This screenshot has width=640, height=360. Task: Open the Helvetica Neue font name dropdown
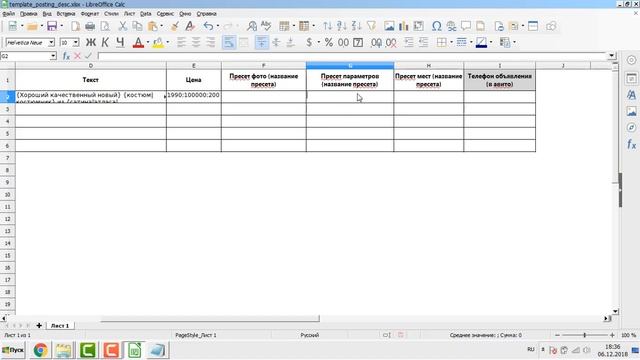click(x=51, y=42)
